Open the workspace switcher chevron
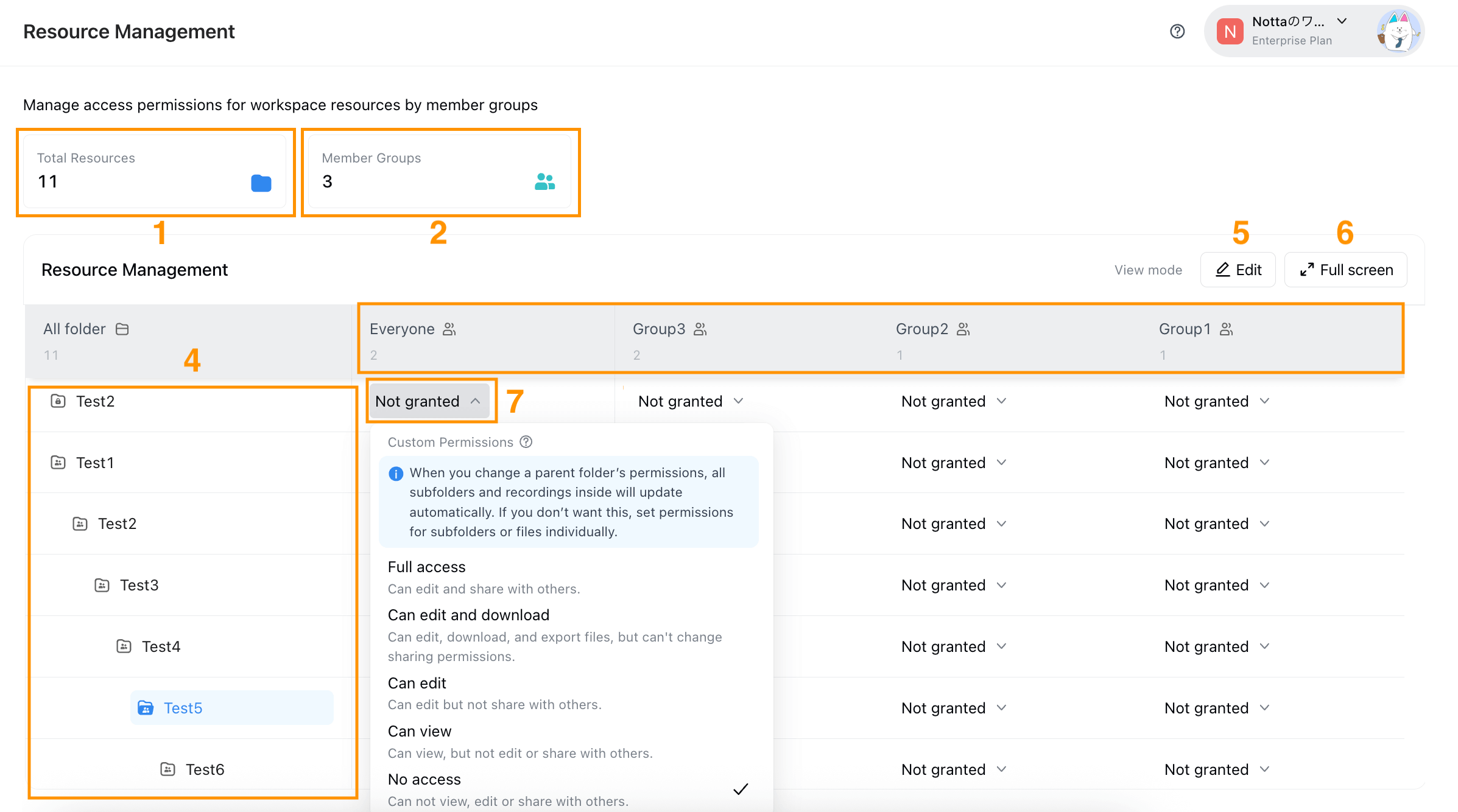 click(x=1342, y=21)
